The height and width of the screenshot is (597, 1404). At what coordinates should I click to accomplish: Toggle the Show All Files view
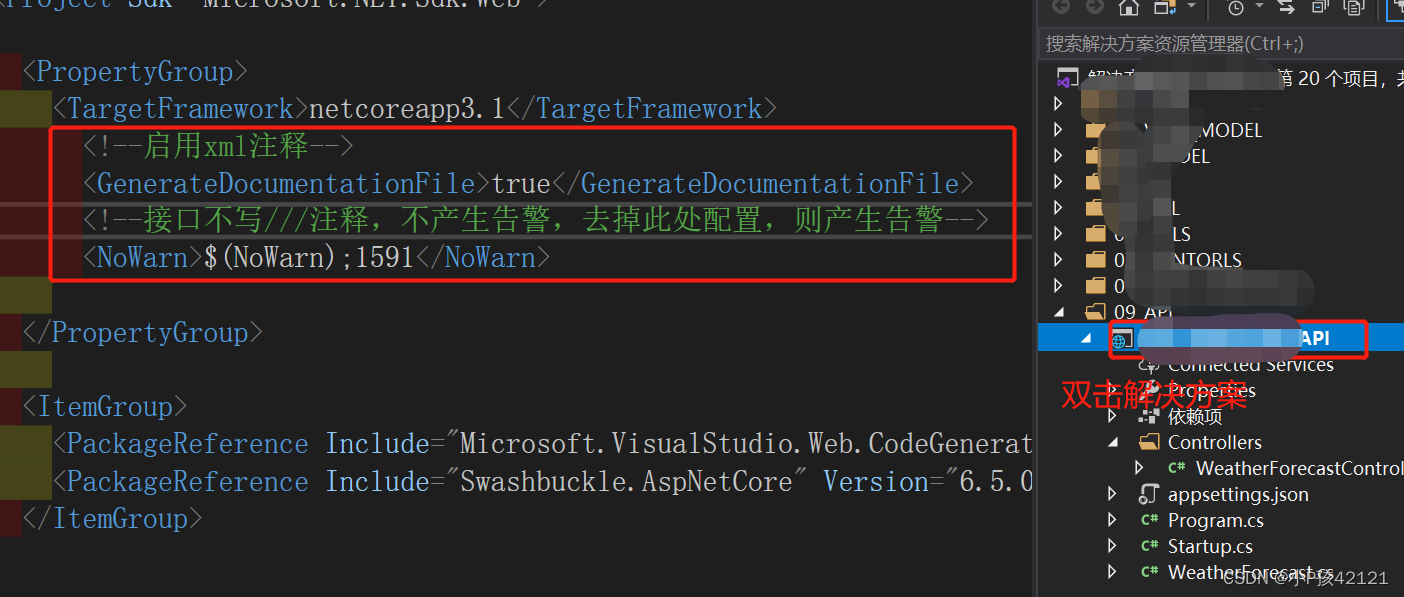(x=1353, y=9)
